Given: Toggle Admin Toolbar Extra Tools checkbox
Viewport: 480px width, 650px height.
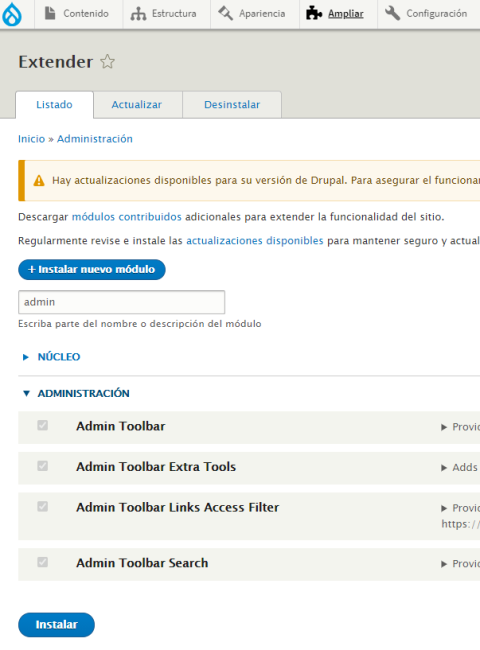Looking at the screenshot, I should pyautogui.click(x=43, y=466).
